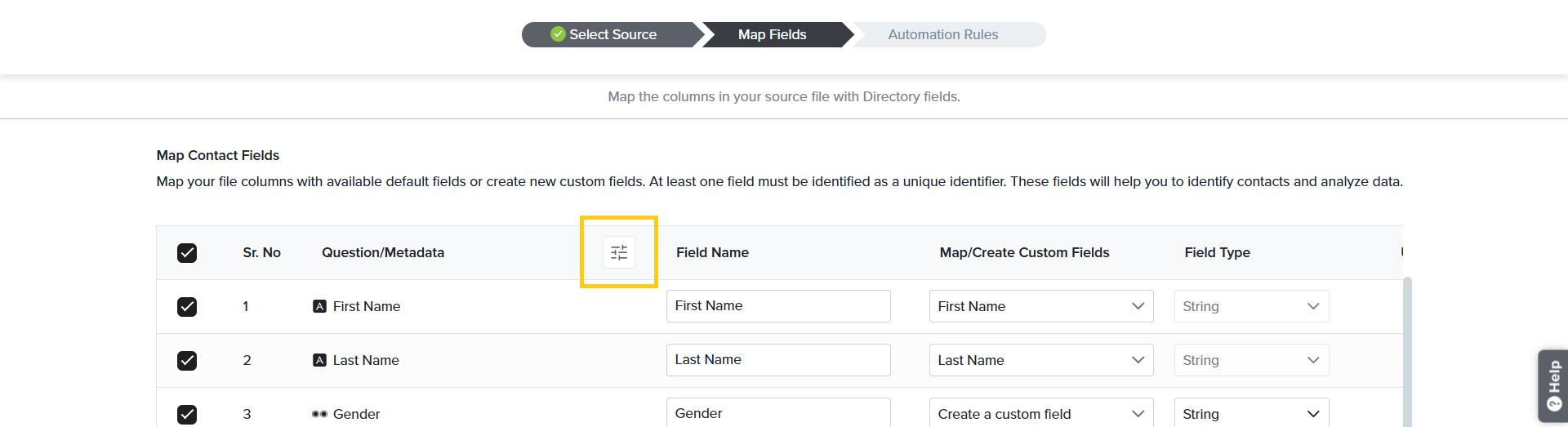1568x427 pixels.
Task: Open the 'Create a custom field' dropdown
Action: point(1040,414)
